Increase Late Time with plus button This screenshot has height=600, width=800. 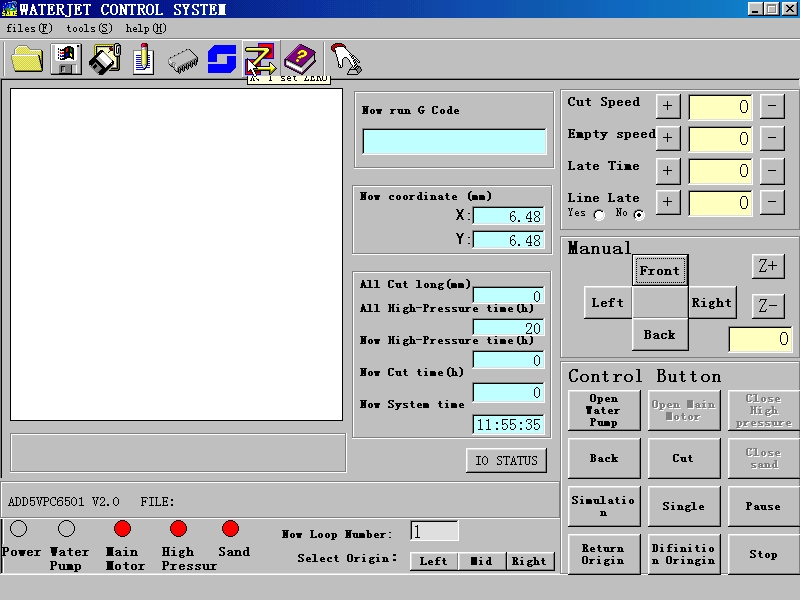pyautogui.click(x=667, y=170)
